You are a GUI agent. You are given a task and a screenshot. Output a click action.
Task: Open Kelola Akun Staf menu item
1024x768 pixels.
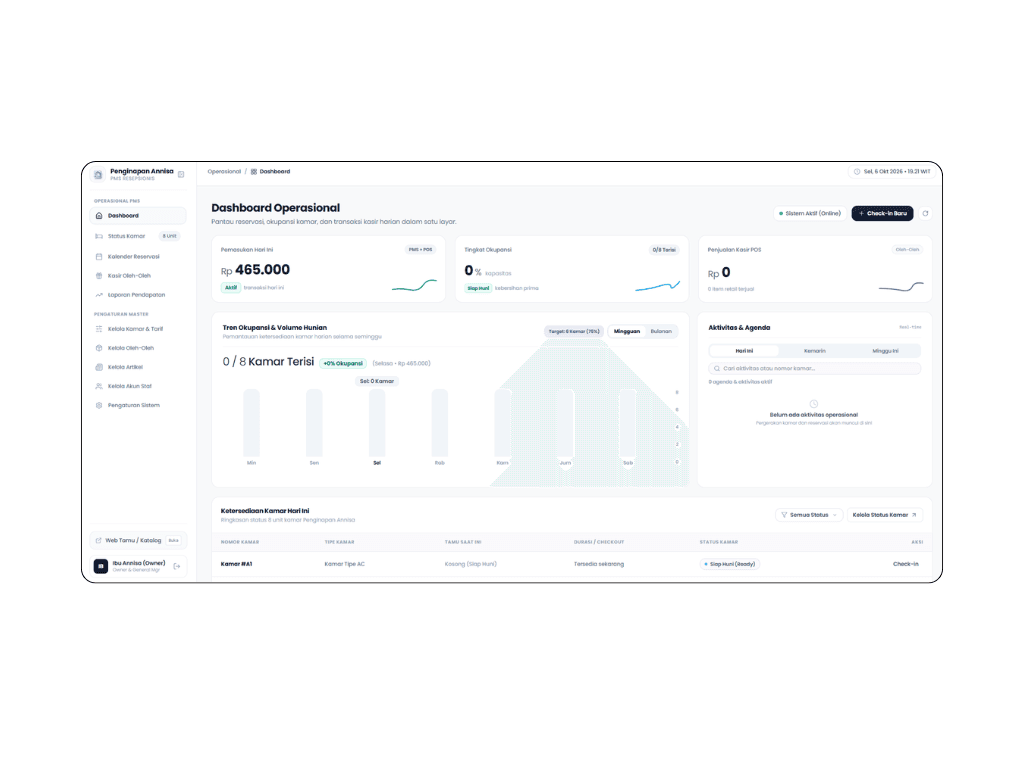point(138,386)
